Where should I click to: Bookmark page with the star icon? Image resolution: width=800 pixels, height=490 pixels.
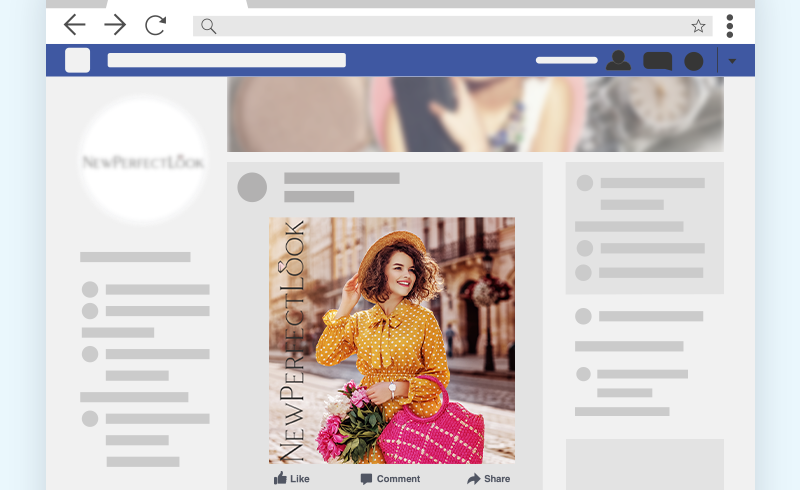698,26
